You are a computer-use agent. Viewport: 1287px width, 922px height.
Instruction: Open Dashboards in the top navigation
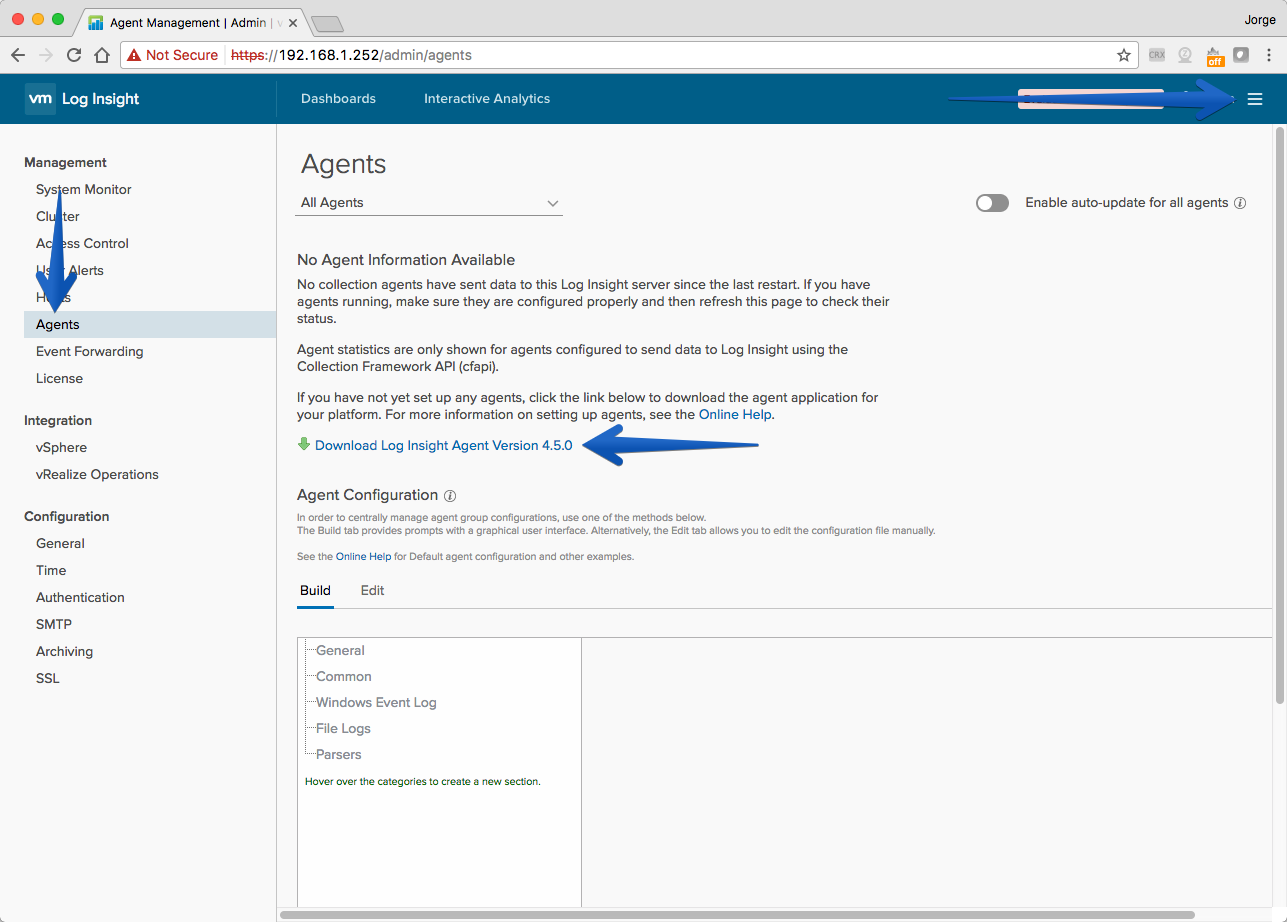[x=338, y=99]
